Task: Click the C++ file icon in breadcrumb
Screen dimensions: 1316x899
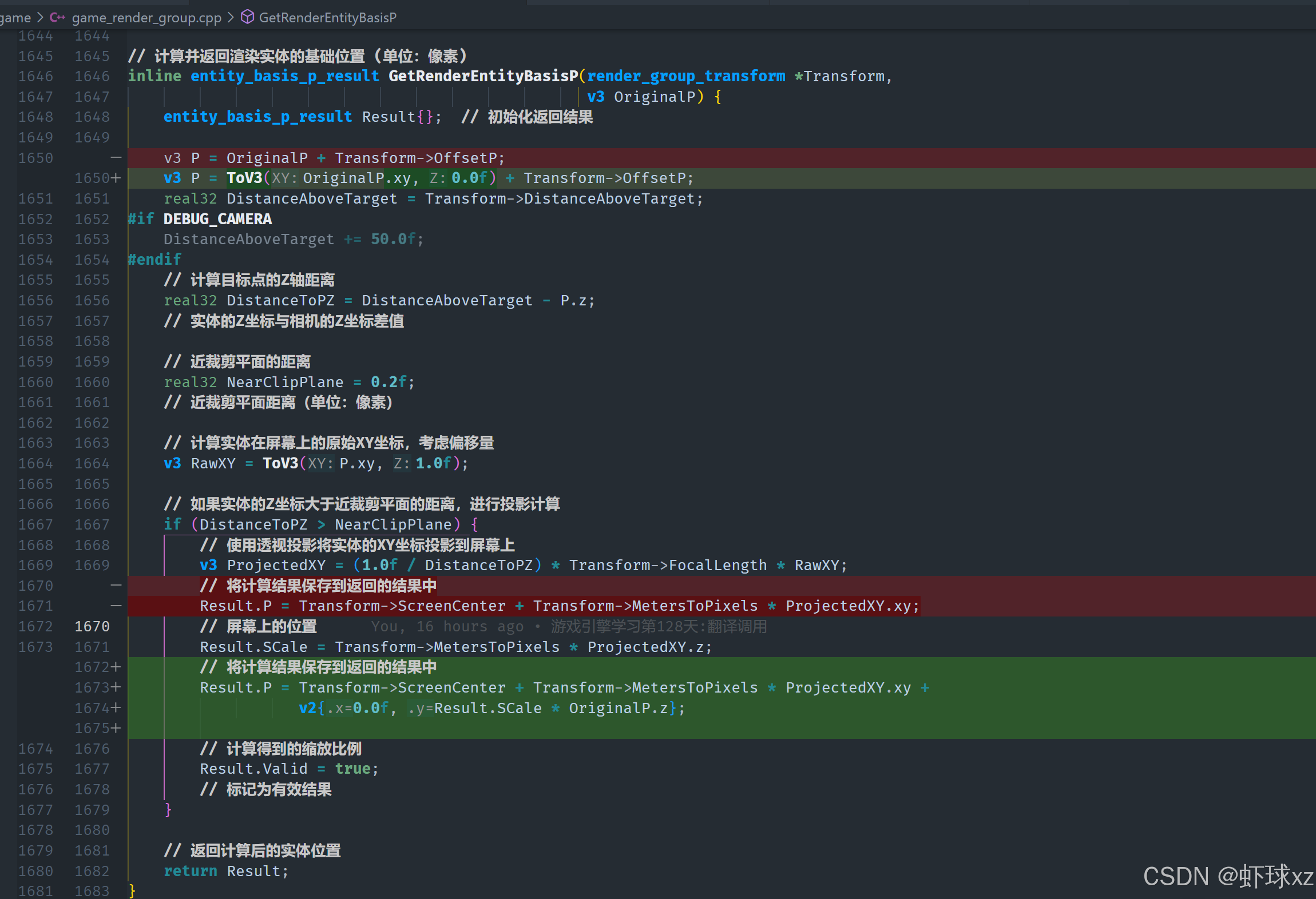Action: click(57, 17)
